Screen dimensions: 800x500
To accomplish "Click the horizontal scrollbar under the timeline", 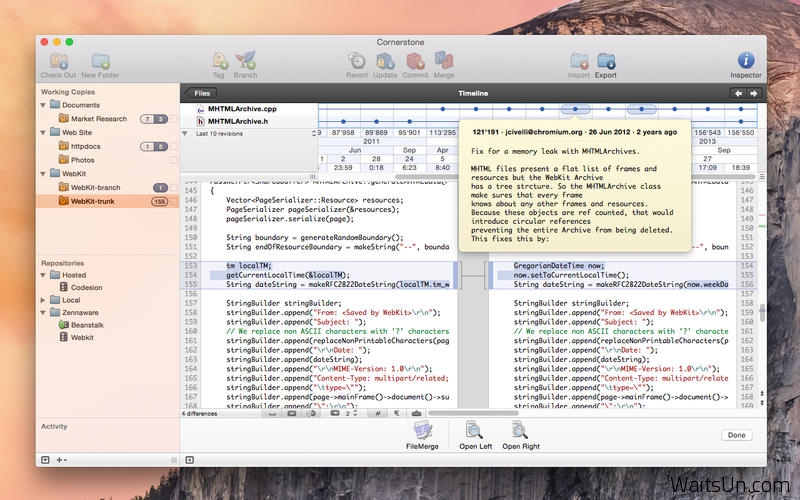I will 575,177.
